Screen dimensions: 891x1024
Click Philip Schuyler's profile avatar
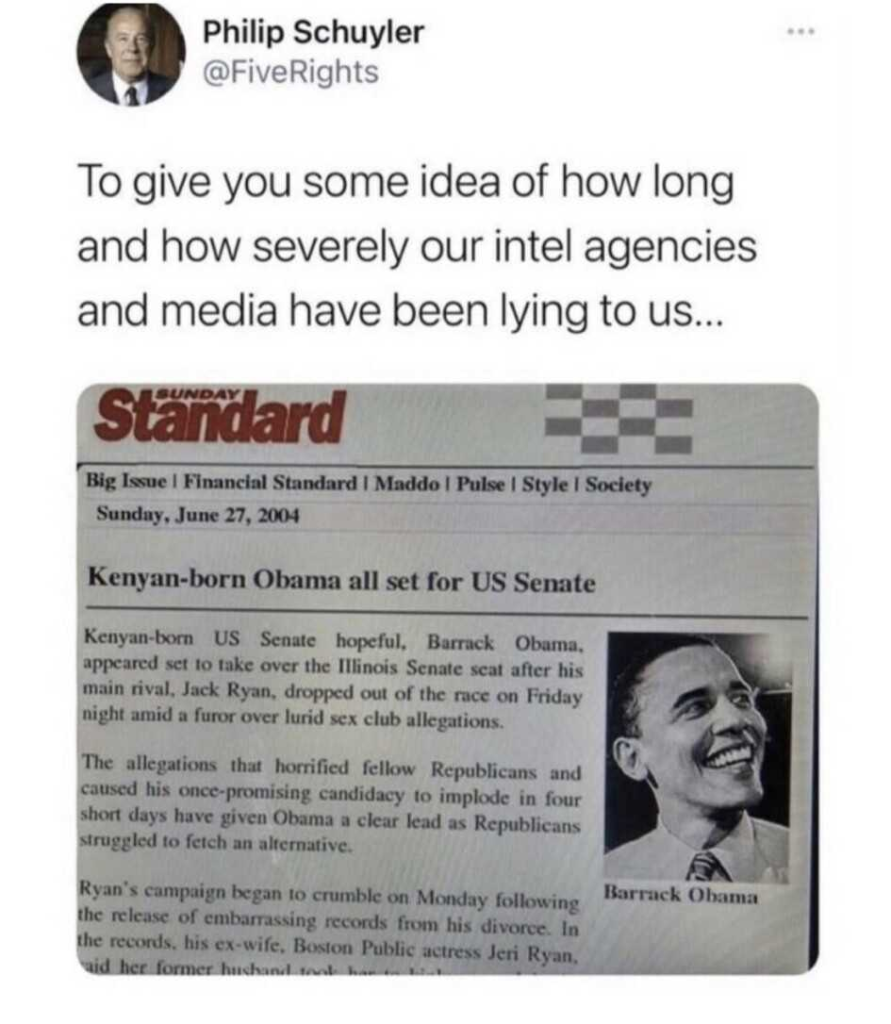pyautogui.click(x=131, y=56)
